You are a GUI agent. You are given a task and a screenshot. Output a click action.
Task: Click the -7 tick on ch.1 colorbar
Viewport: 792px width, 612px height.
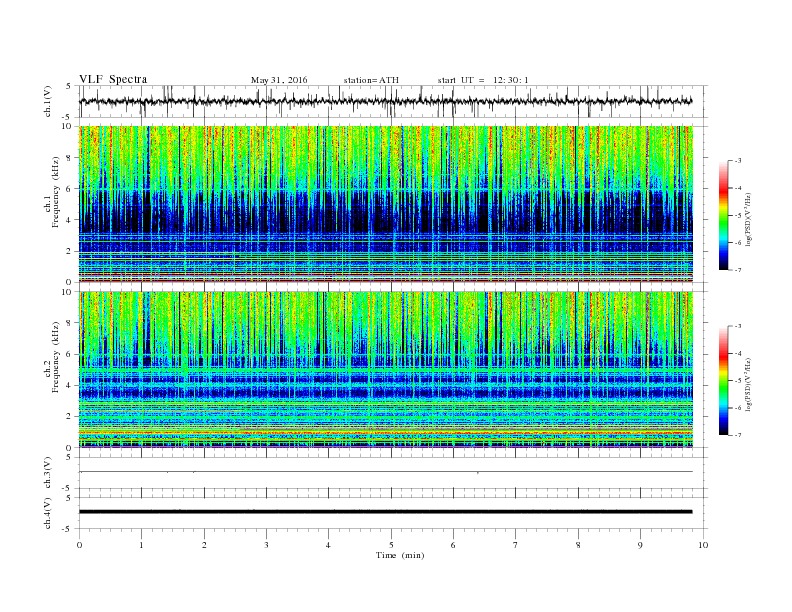pos(738,270)
